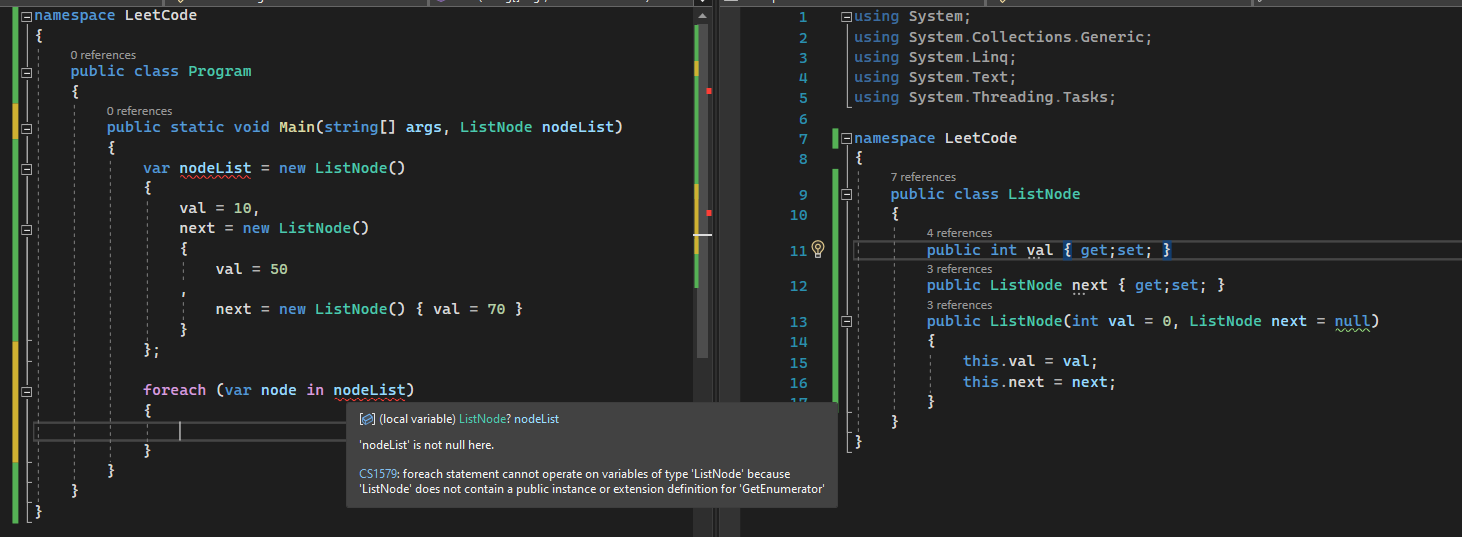Click the upper red error marker on scrollbar
The image size is (1462, 537).
pos(709,91)
